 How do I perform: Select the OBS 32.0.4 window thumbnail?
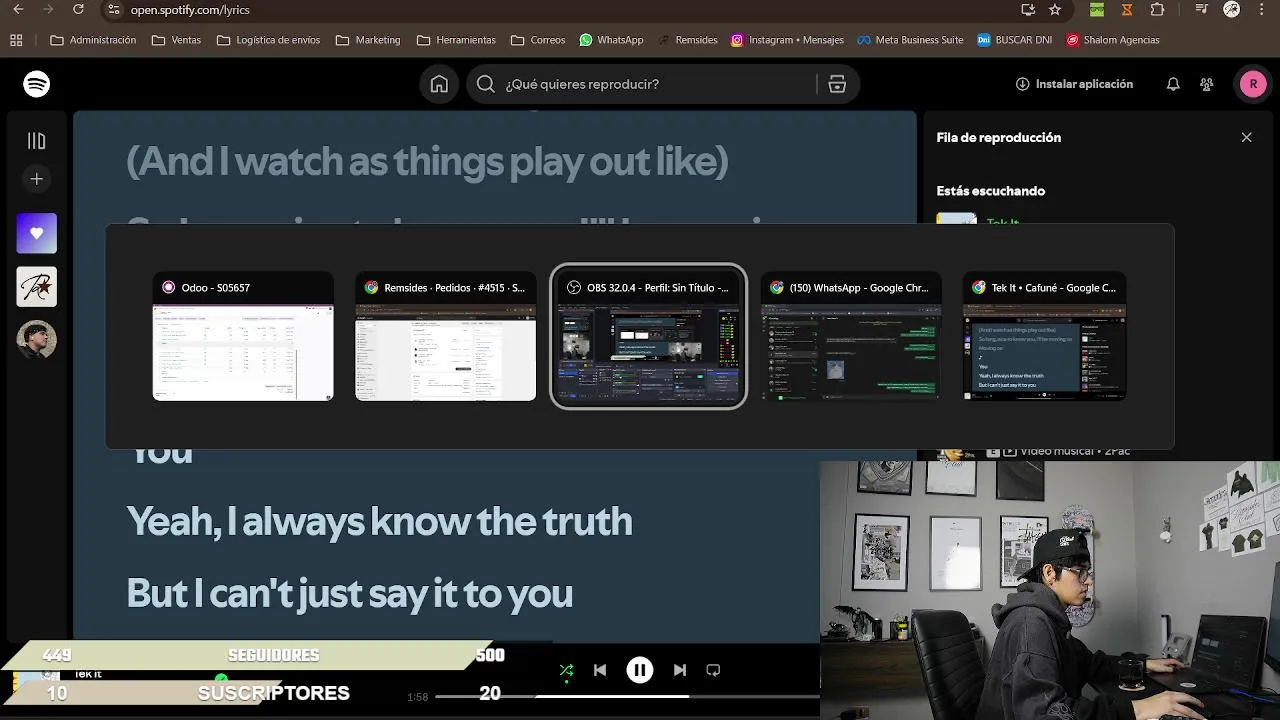[x=648, y=337]
